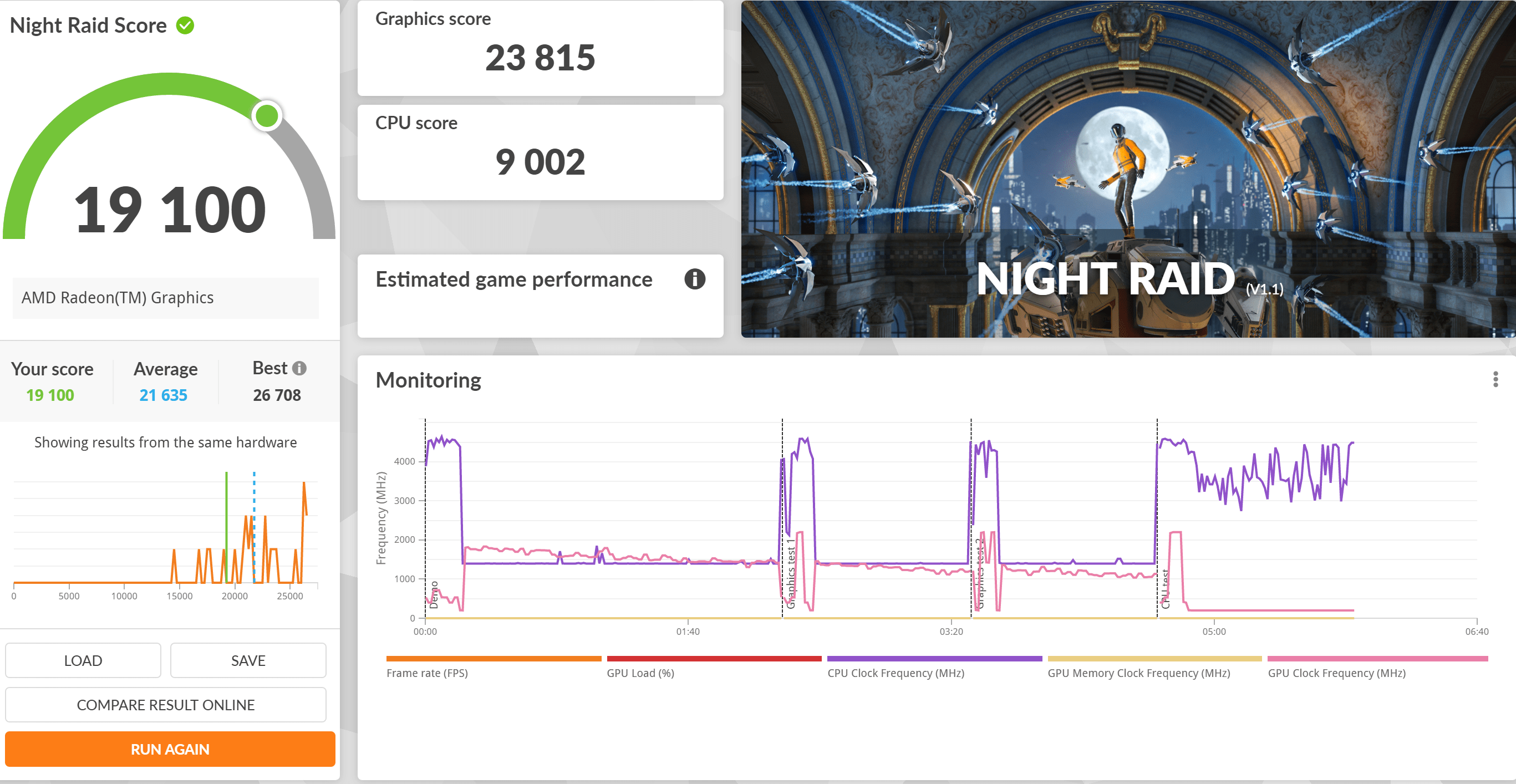The image size is (1516, 784).
Task: Click the orange RUN AGAIN button
Action: tap(170, 749)
